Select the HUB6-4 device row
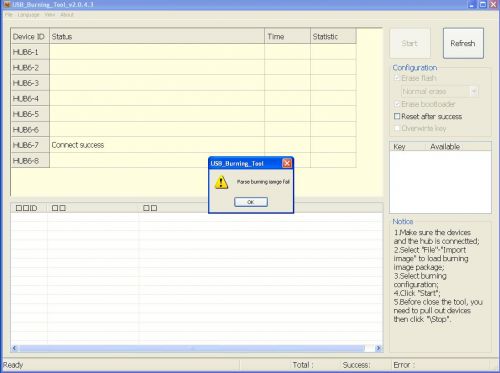500x373 pixels. coord(183,99)
